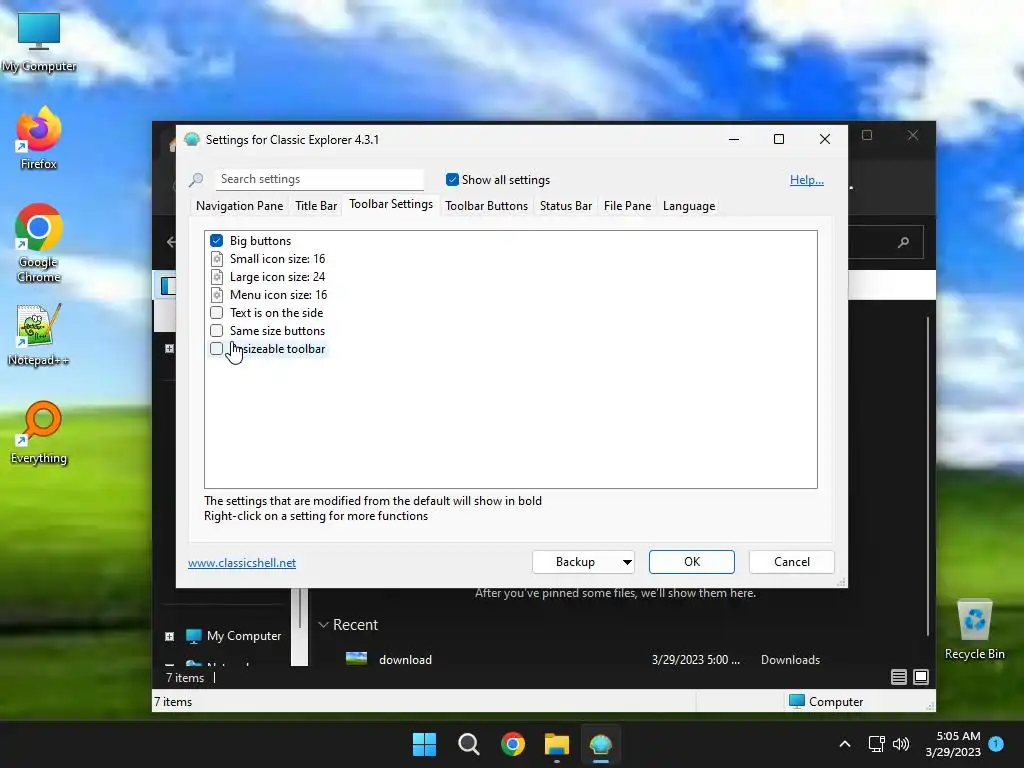Image resolution: width=1024 pixels, height=768 pixels.
Task: Open Notepad++ desktop shortcut
Action: click(39, 336)
